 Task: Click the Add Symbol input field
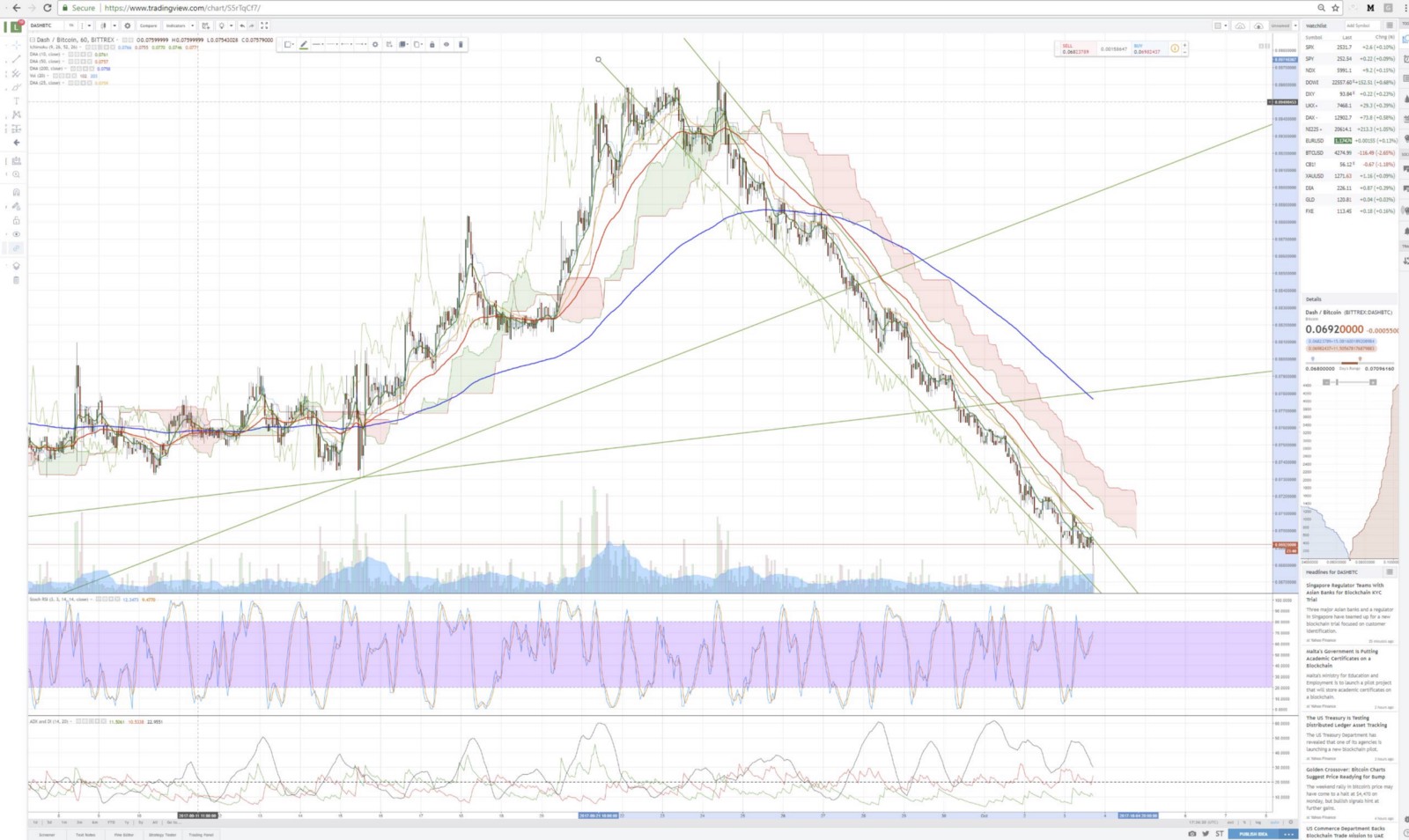point(1362,26)
